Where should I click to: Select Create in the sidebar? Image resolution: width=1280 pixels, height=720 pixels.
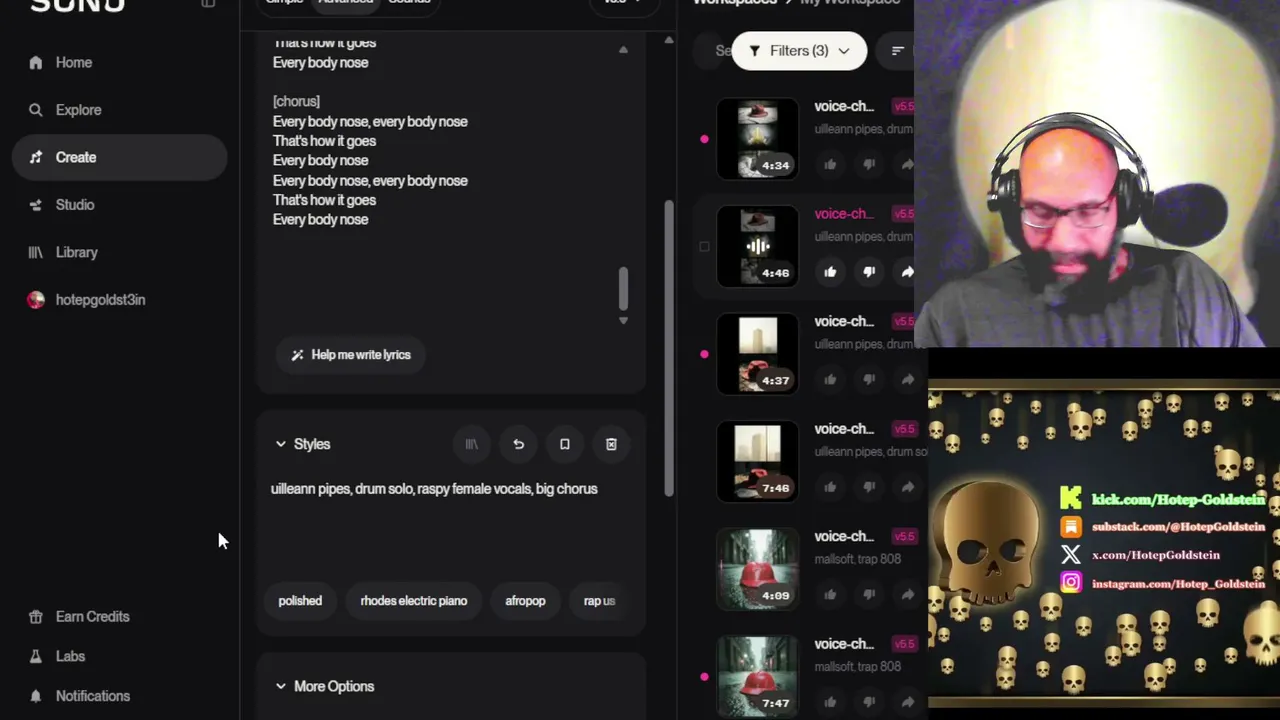pos(119,157)
